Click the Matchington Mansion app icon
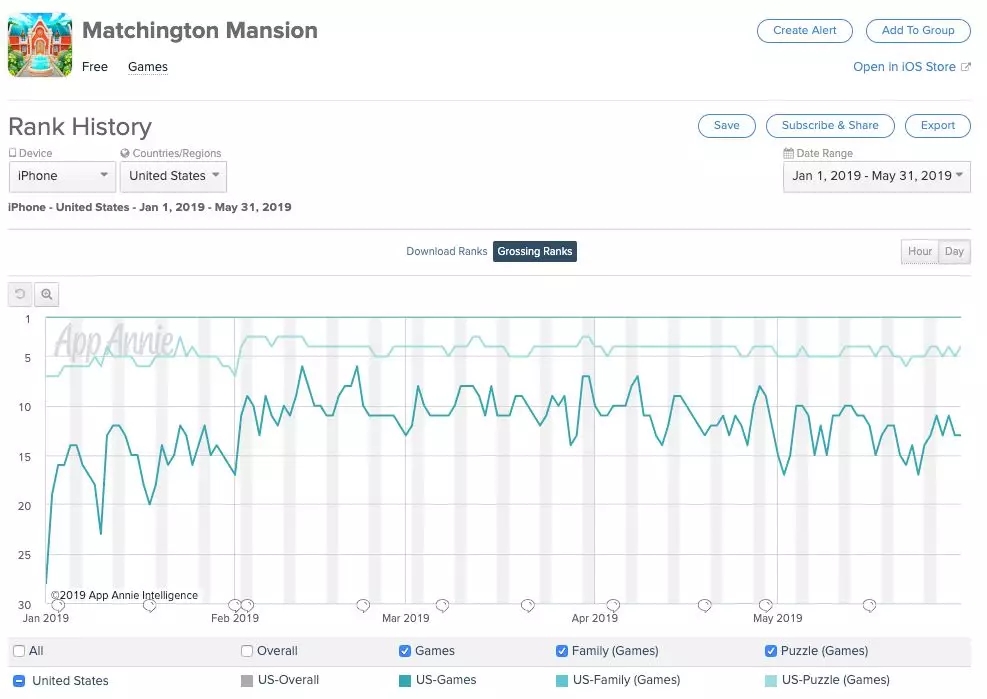Viewport: 987px width, 699px height. coord(40,45)
